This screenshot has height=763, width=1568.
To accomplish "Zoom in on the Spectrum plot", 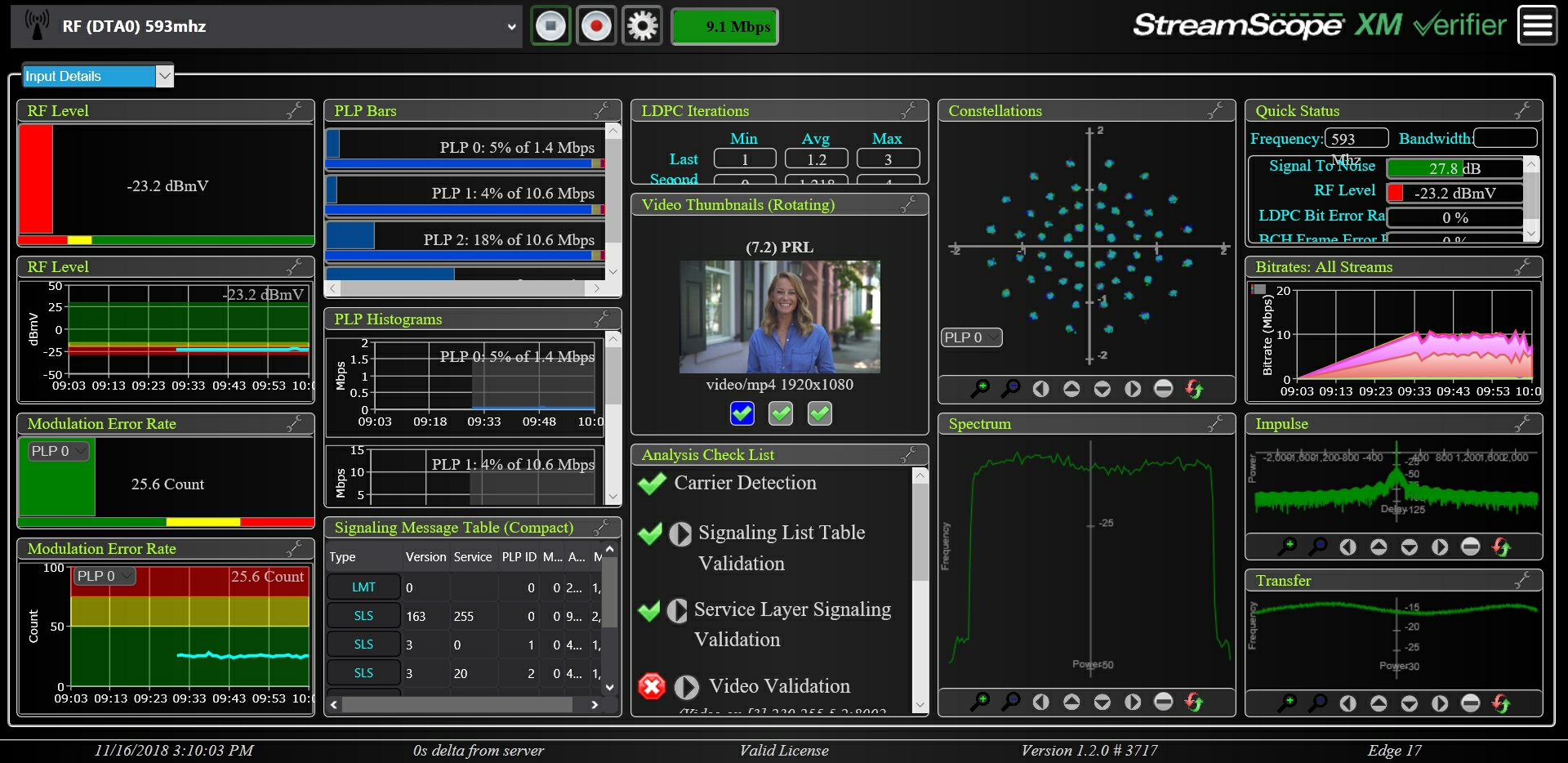I will (979, 701).
